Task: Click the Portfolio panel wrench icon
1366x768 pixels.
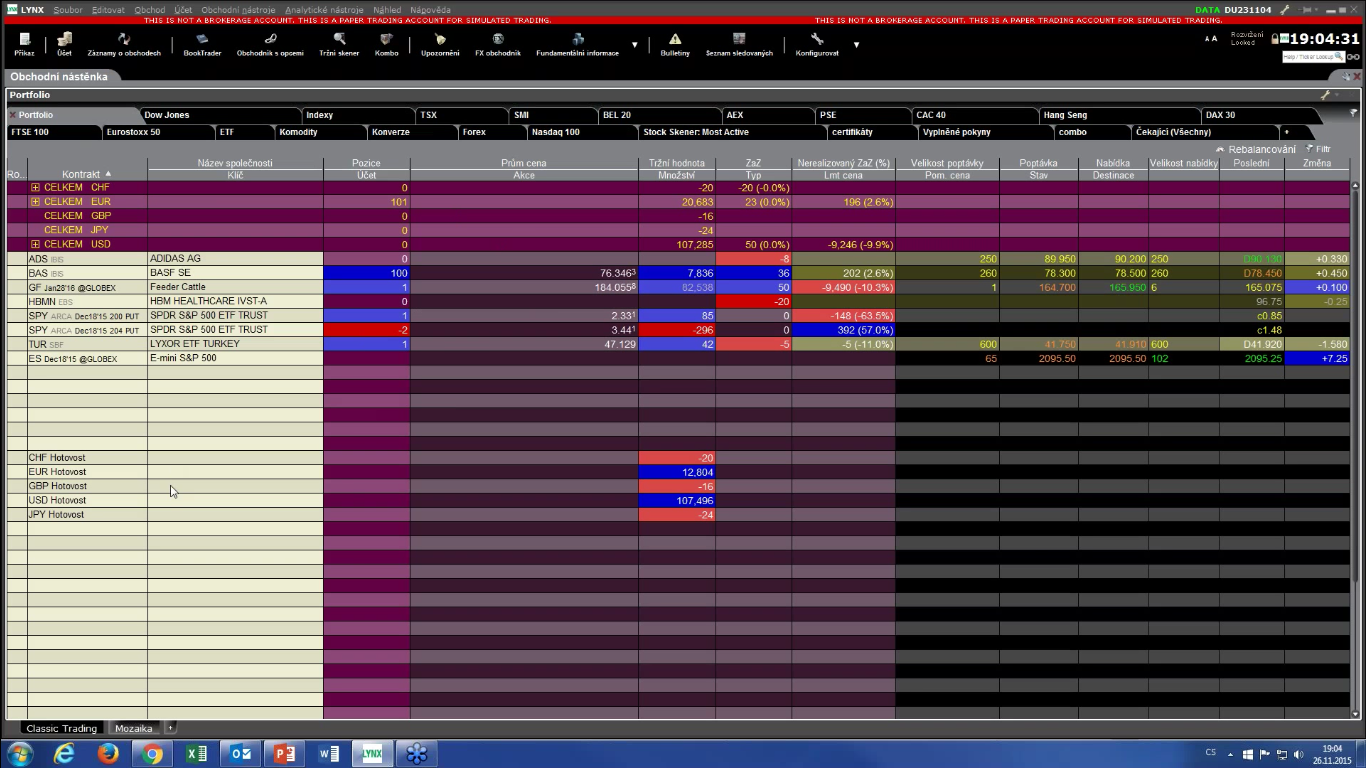Action: pyautogui.click(x=1325, y=95)
